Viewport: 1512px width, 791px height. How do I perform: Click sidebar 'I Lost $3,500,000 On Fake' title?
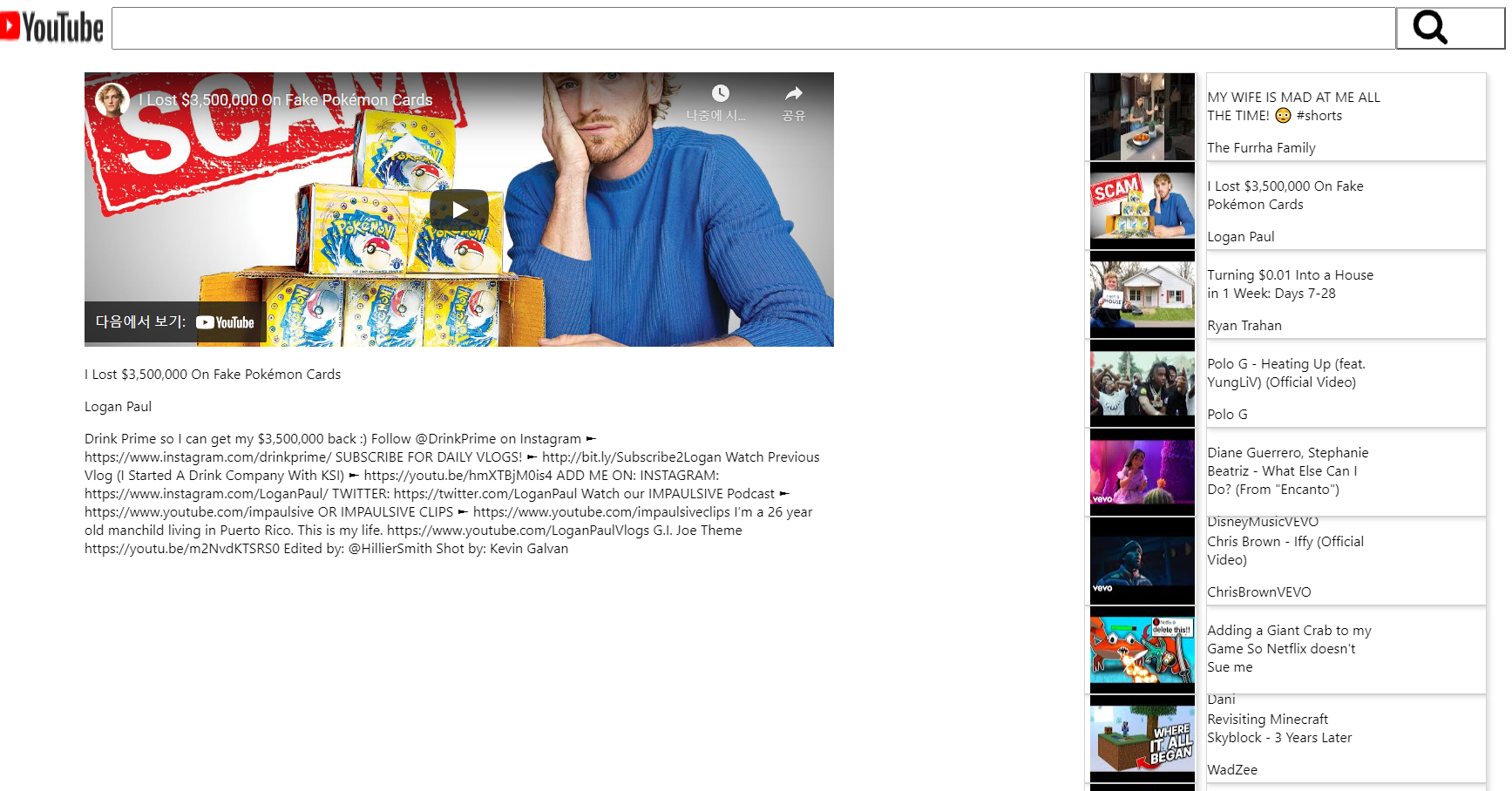(x=1285, y=195)
